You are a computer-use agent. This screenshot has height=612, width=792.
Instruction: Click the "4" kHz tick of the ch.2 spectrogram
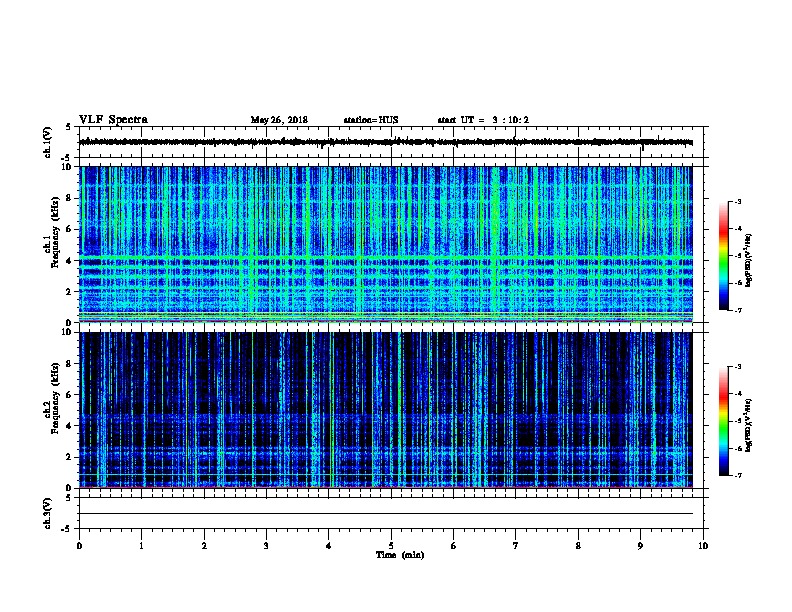[x=70, y=426]
